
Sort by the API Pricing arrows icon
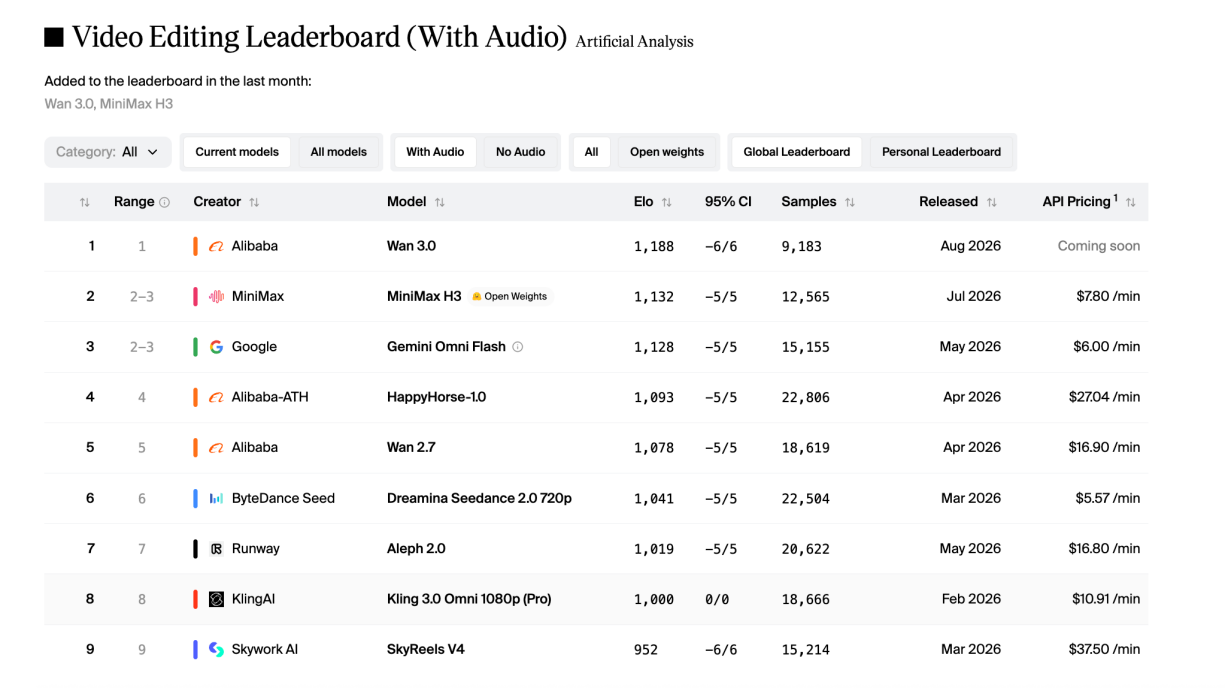click(x=1131, y=202)
